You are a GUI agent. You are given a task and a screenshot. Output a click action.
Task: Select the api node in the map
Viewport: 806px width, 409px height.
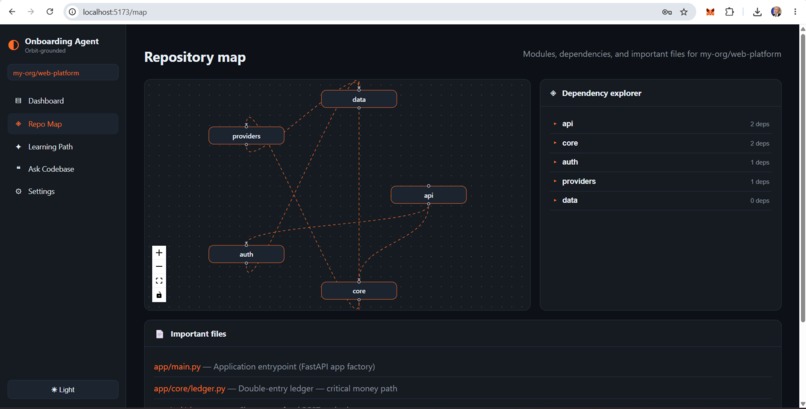(x=429, y=195)
